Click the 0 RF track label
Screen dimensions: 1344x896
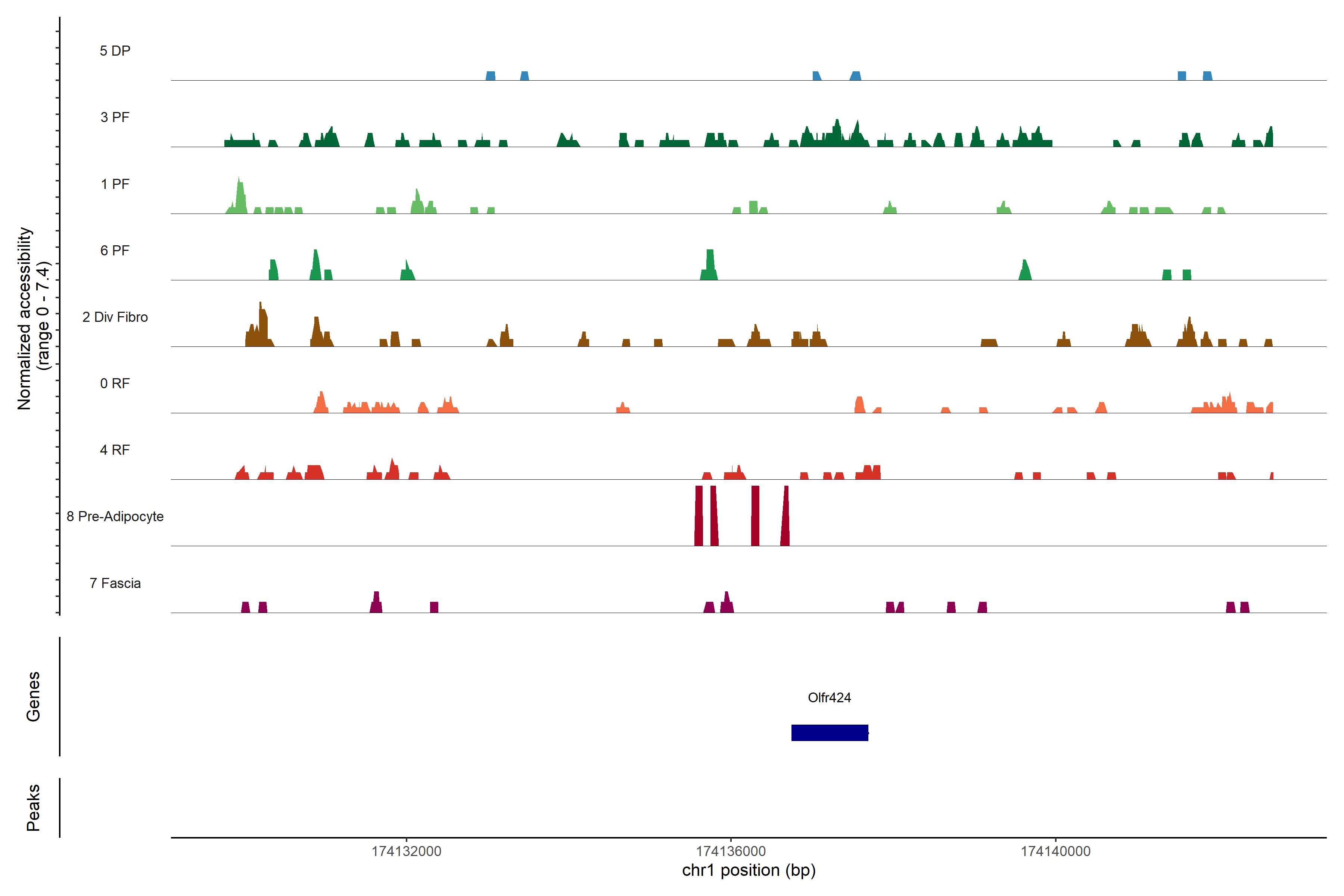pyautogui.click(x=115, y=383)
